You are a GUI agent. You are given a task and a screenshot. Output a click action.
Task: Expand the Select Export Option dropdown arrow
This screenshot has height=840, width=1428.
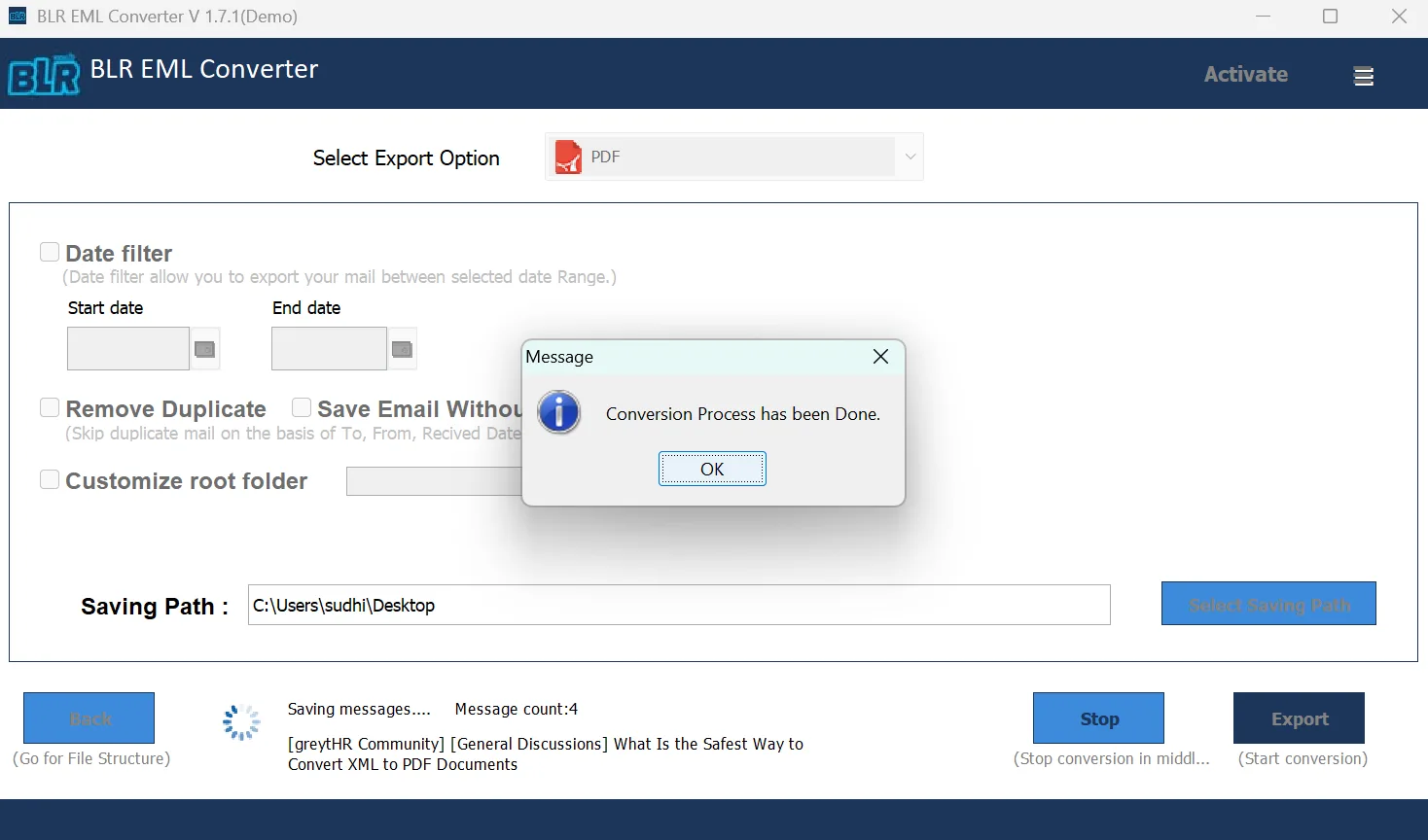(x=910, y=157)
